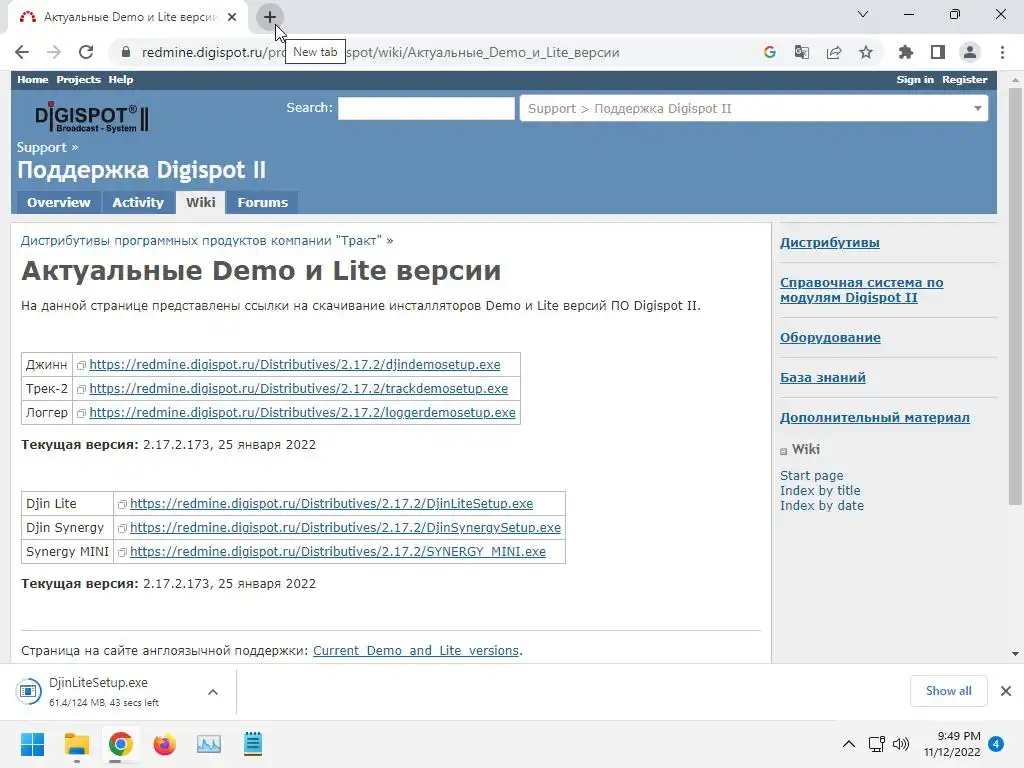
Task: Click external link icon beside SYNERGY_MINI.exe
Action: pos(122,552)
